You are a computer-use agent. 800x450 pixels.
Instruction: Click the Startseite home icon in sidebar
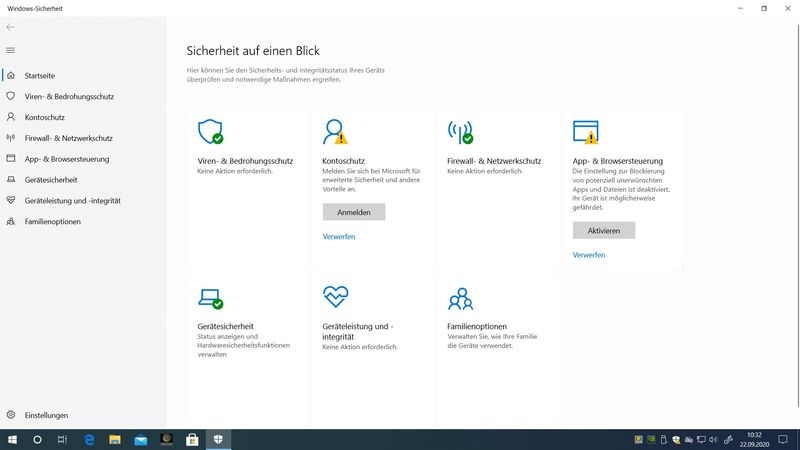pos(11,75)
